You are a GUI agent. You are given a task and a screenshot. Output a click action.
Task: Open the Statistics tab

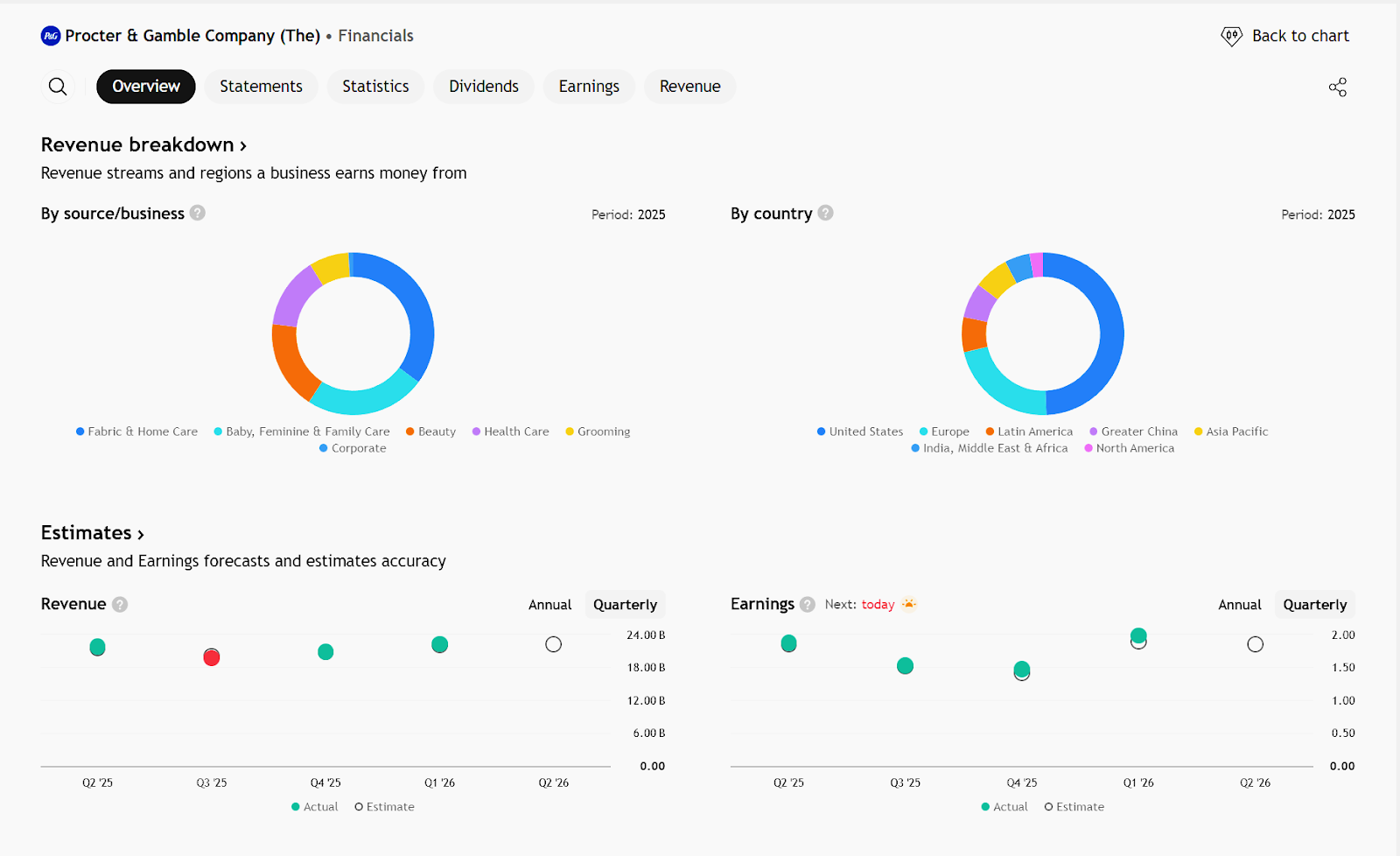[375, 87]
